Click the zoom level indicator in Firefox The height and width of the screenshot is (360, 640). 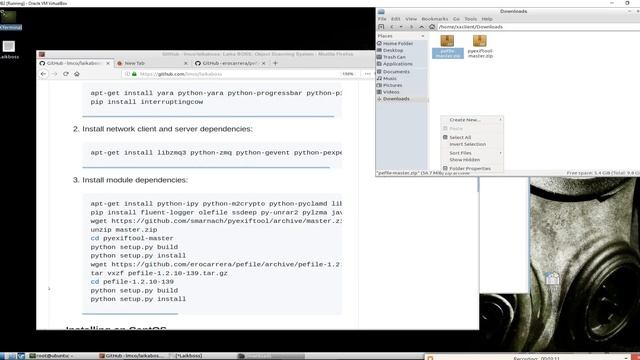[348, 74]
